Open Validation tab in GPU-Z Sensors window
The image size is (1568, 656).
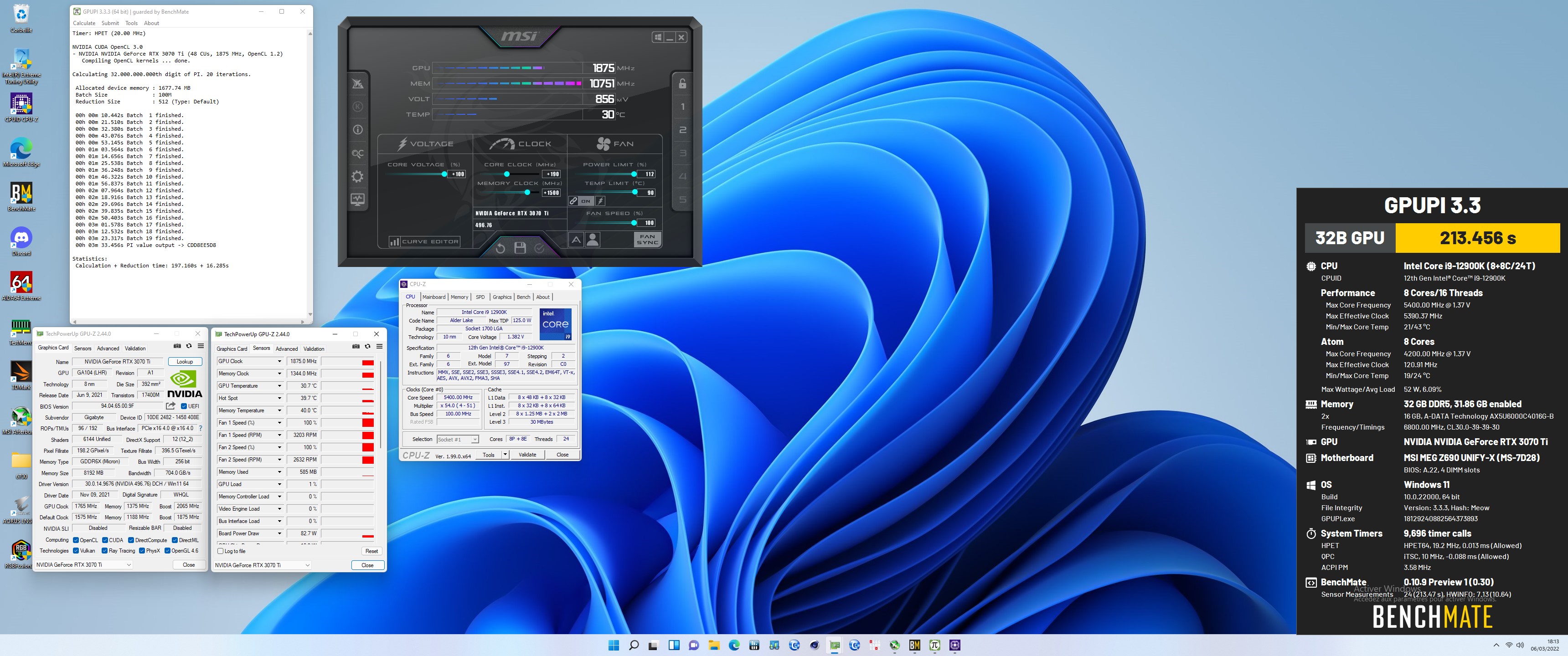click(314, 348)
